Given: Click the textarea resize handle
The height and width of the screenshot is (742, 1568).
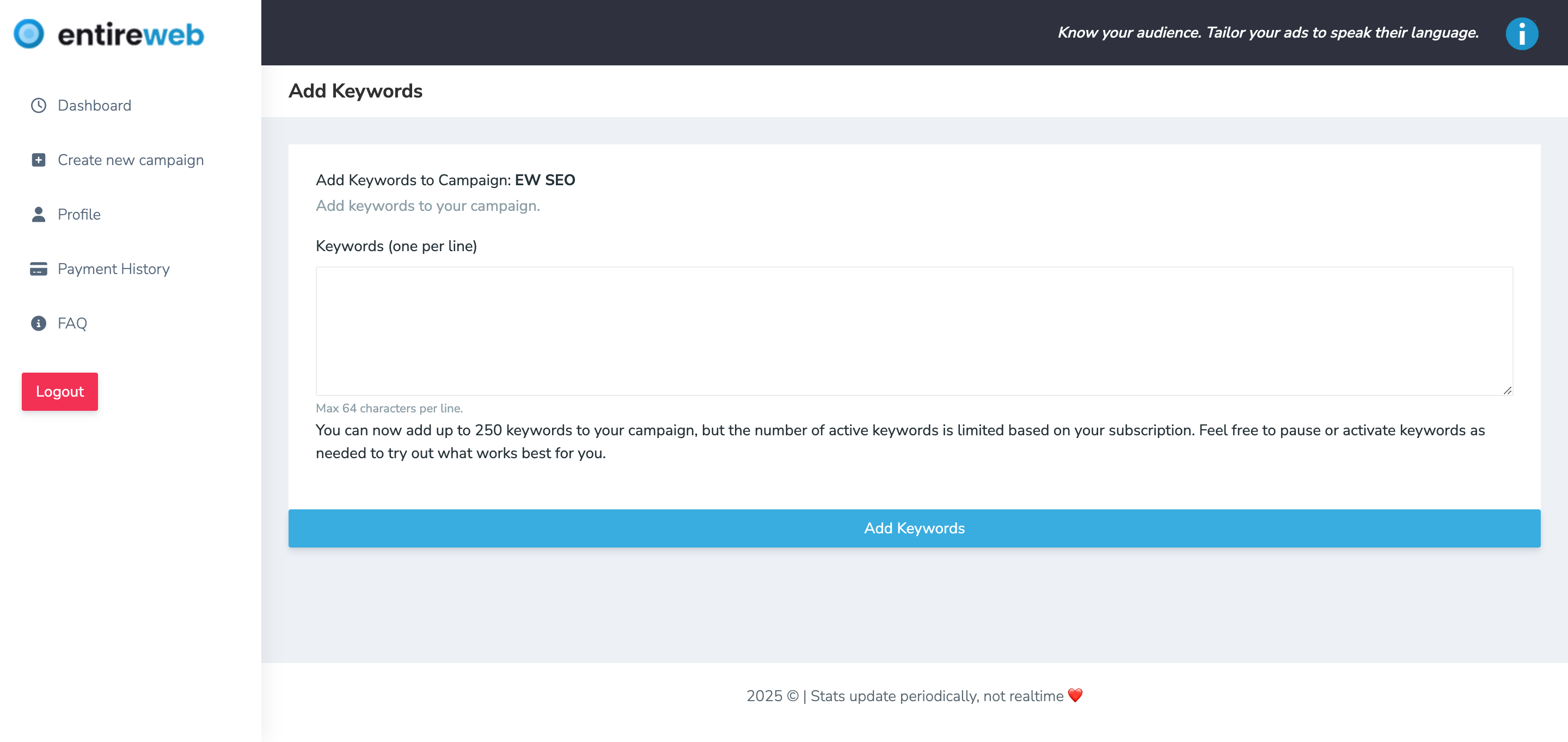Looking at the screenshot, I should click(x=1506, y=391).
